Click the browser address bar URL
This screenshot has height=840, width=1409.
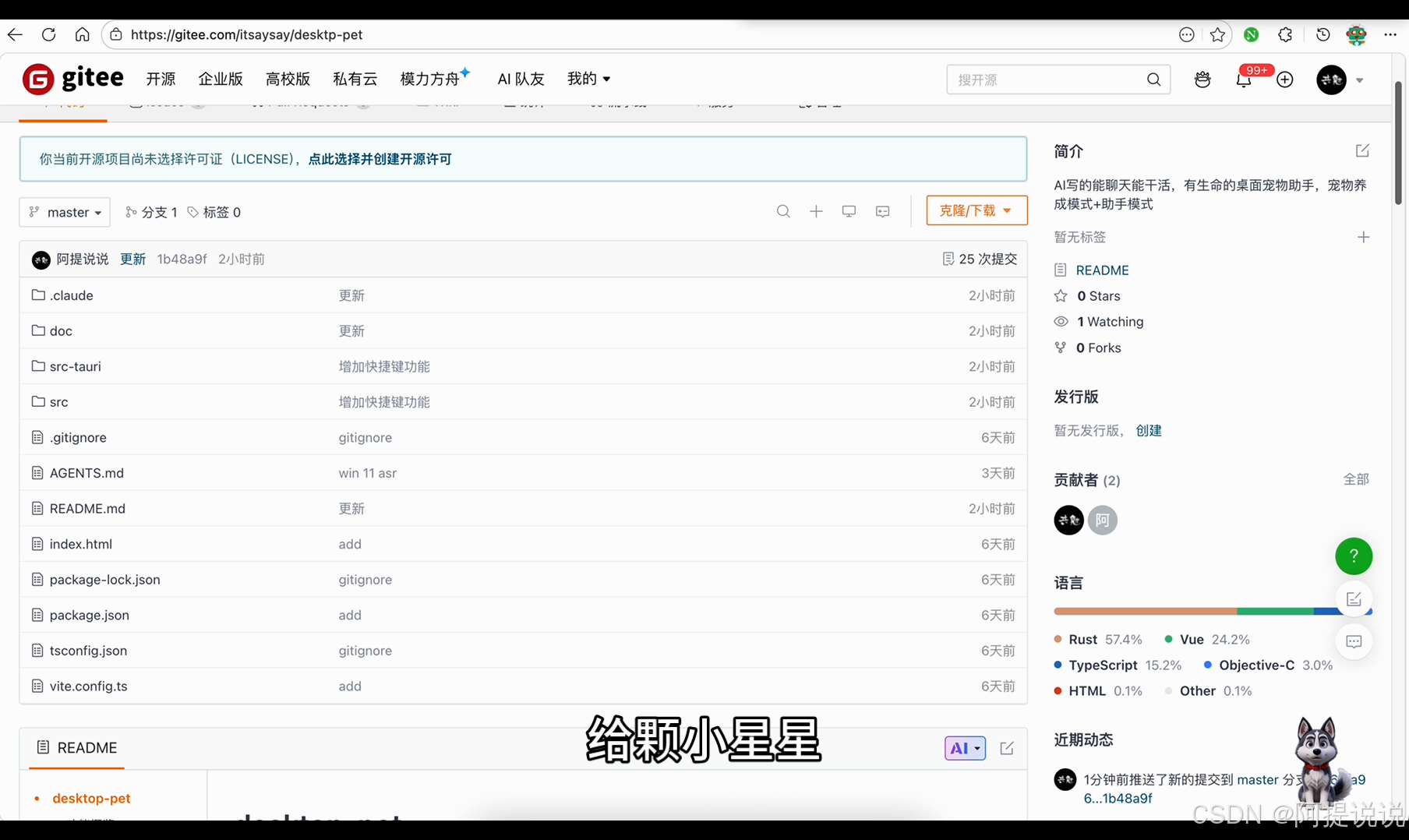pos(246,34)
